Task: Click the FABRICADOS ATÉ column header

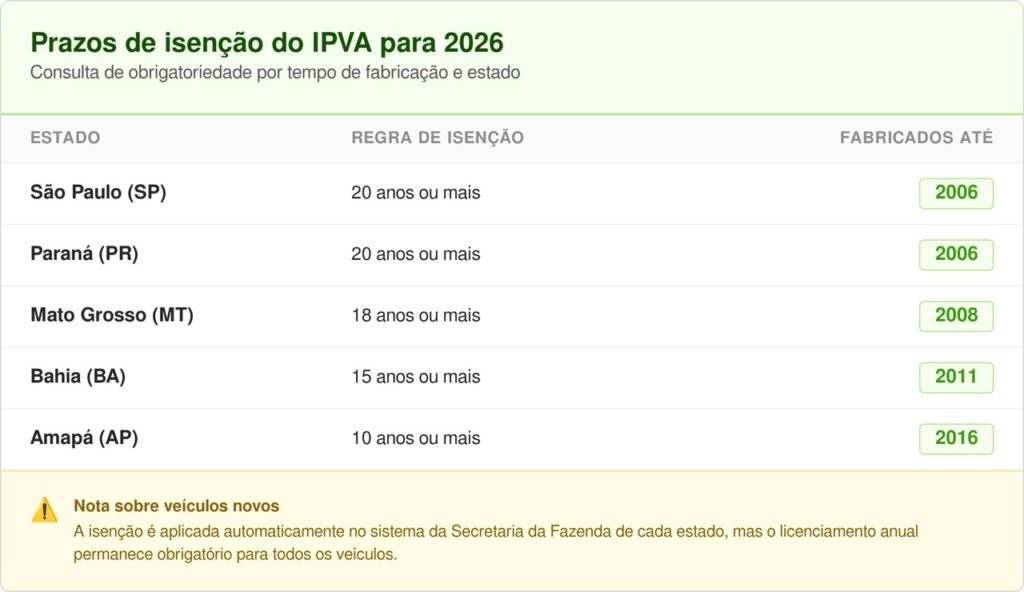Action: (916, 138)
